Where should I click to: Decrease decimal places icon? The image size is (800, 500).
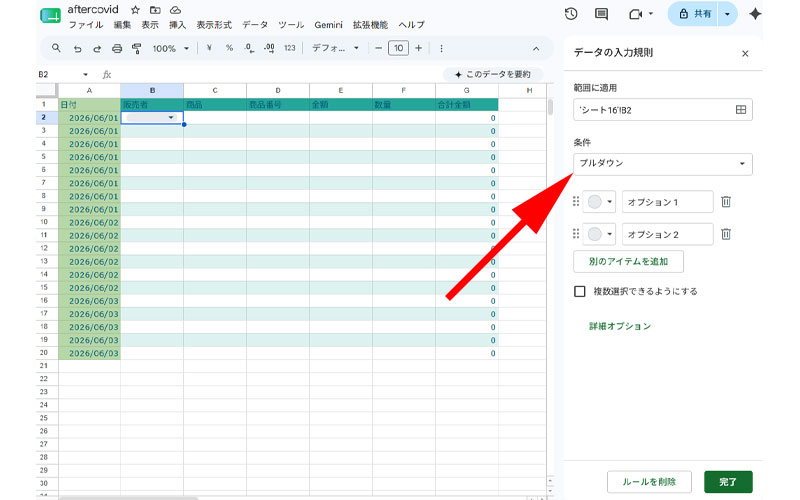point(249,48)
